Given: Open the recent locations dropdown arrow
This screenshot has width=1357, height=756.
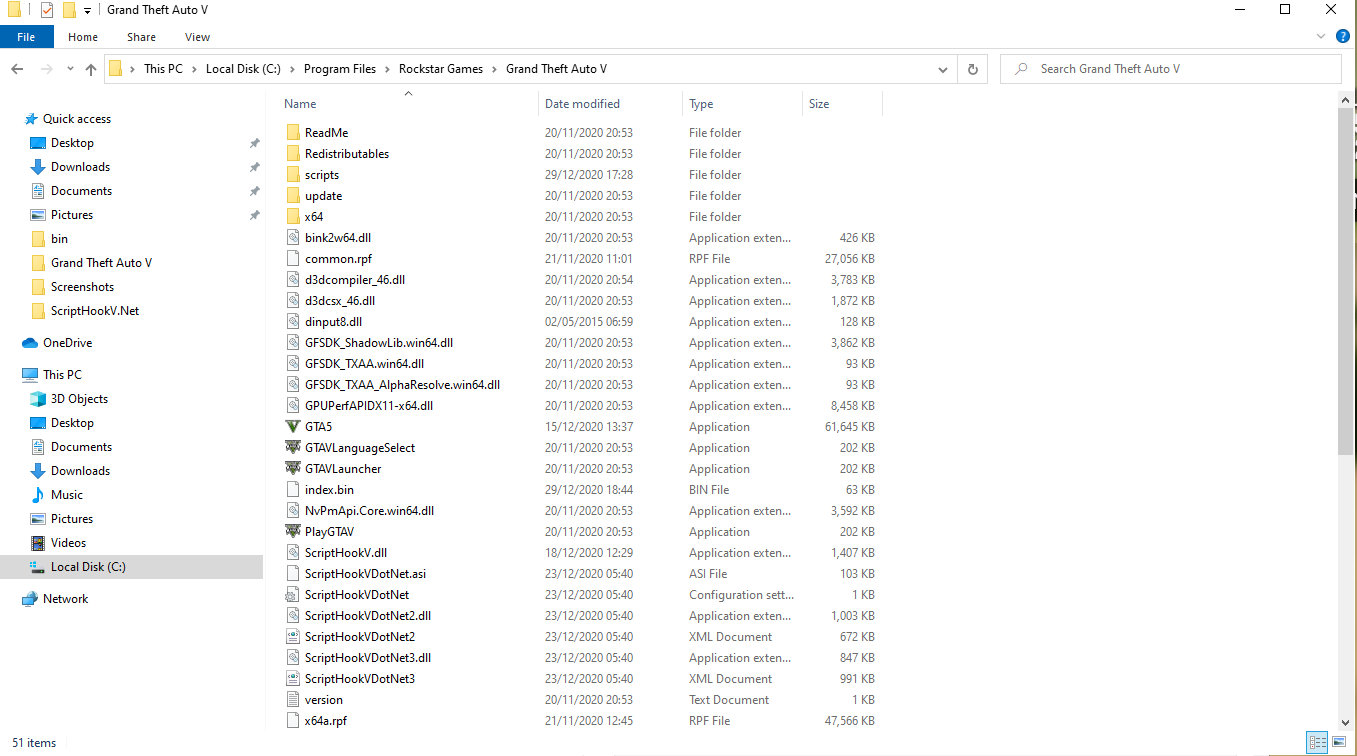Looking at the screenshot, I should pos(69,70).
